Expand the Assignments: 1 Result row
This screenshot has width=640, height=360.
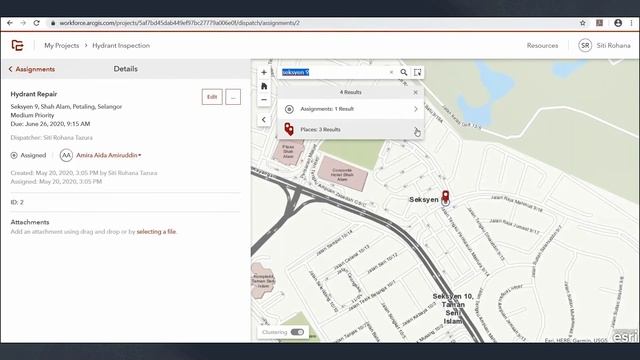click(350, 109)
